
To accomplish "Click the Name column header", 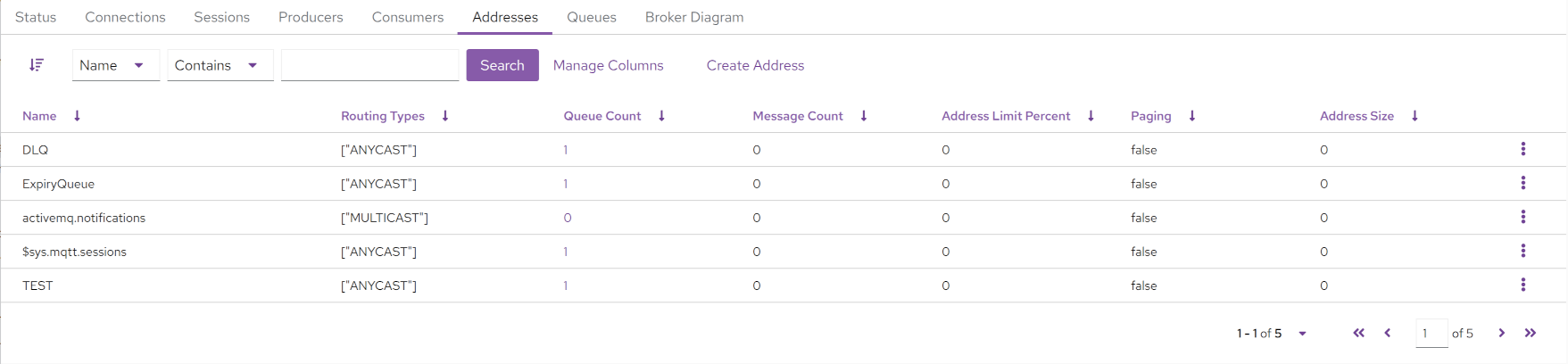I will pyautogui.click(x=39, y=116).
